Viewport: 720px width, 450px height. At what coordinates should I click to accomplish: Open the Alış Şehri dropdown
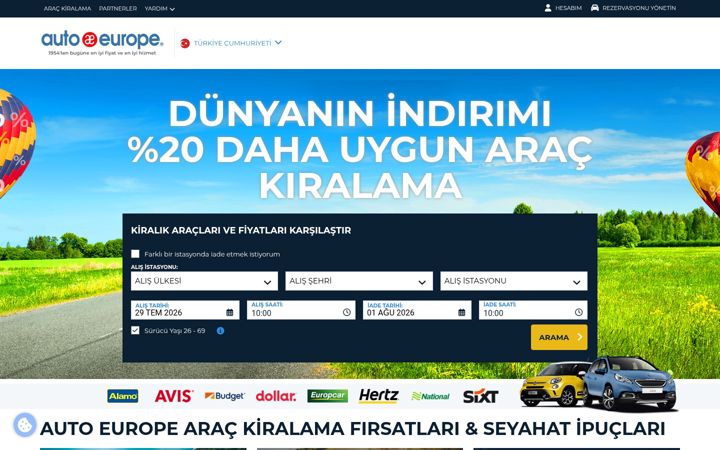click(x=359, y=281)
